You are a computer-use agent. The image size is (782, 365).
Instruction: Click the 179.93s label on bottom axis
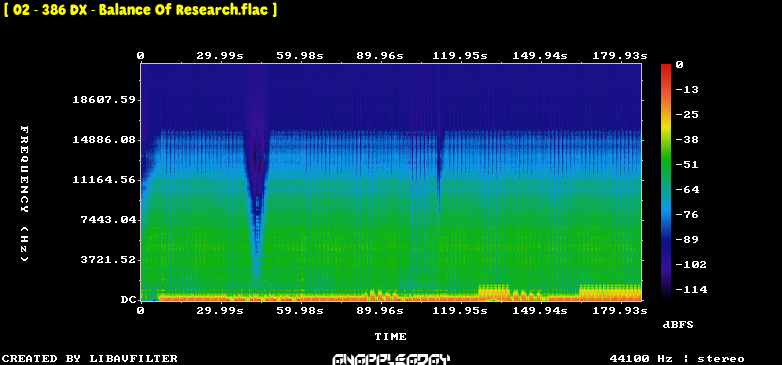click(619, 311)
